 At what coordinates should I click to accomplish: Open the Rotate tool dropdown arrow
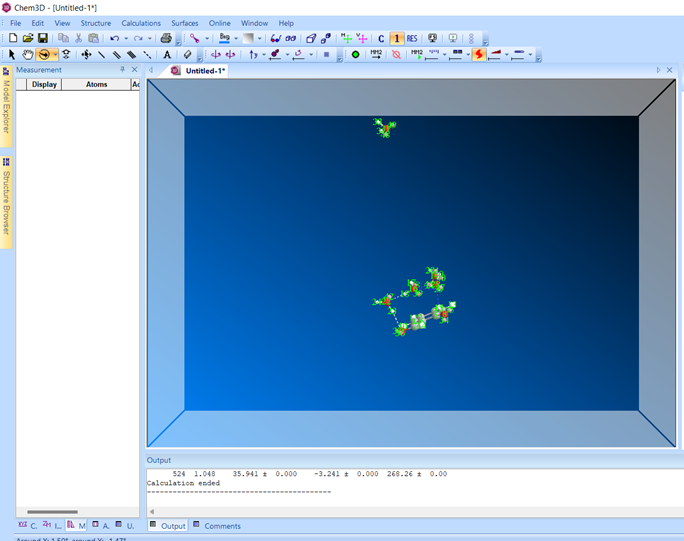(55, 55)
